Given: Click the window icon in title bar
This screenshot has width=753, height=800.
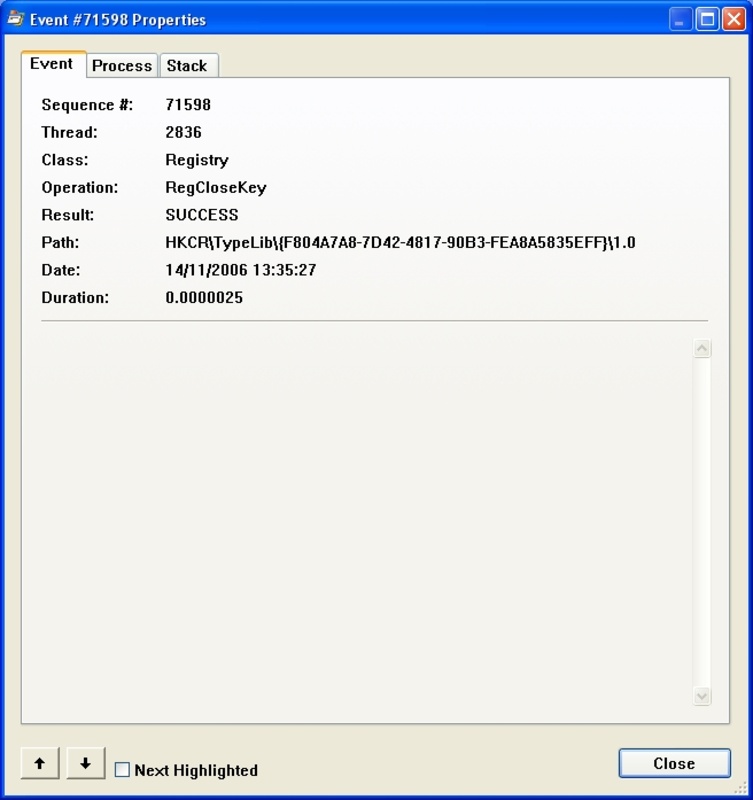Looking at the screenshot, I should click(x=15, y=19).
